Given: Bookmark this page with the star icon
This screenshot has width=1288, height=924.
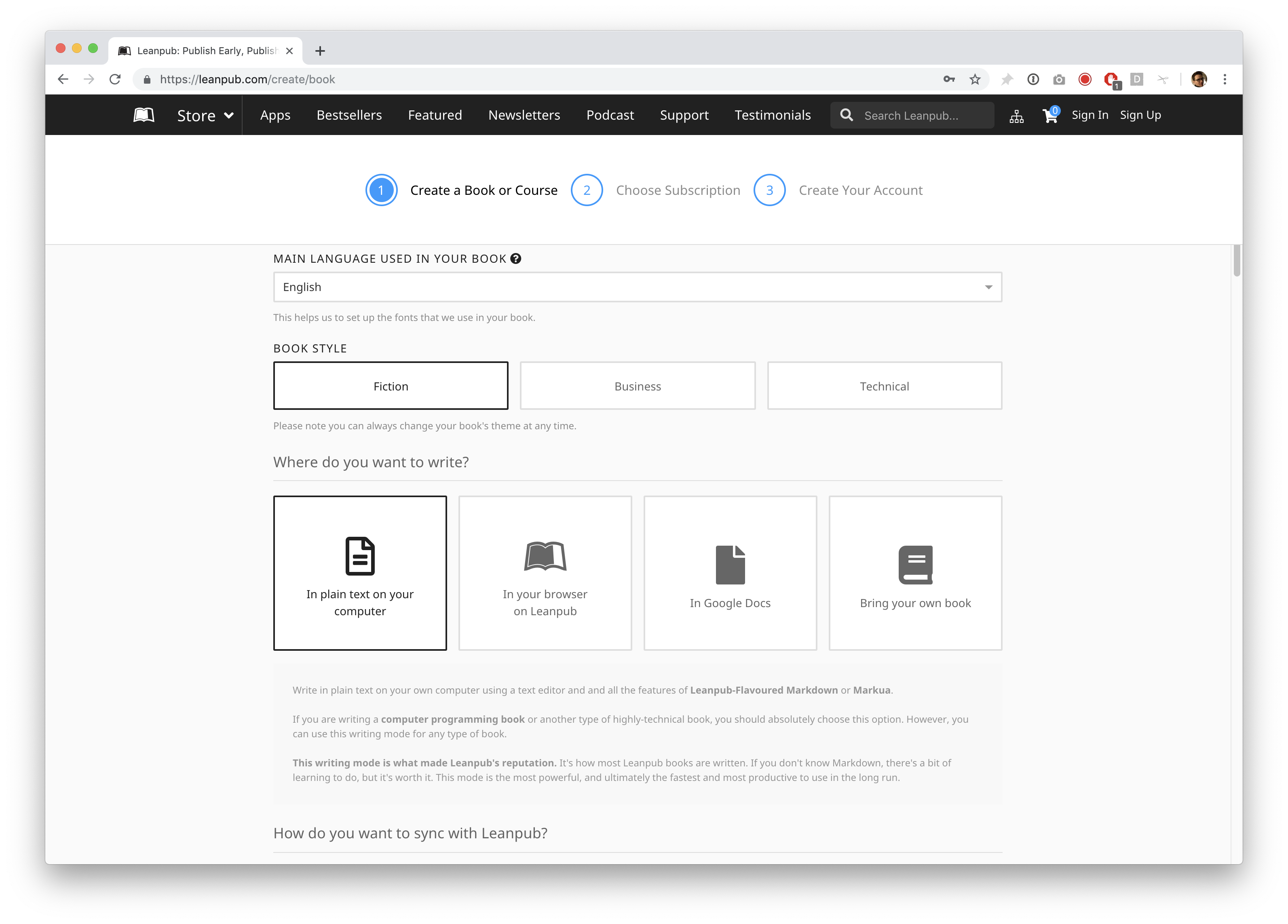Looking at the screenshot, I should pyautogui.click(x=975, y=80).
